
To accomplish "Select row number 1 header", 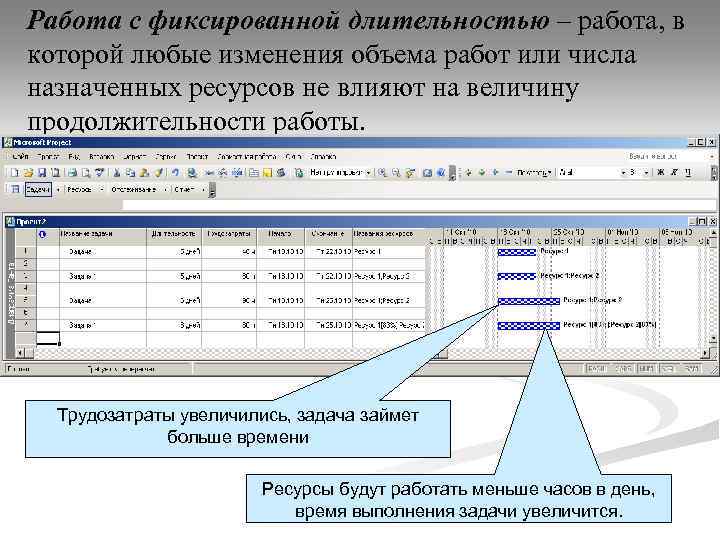I will (26, 251).
